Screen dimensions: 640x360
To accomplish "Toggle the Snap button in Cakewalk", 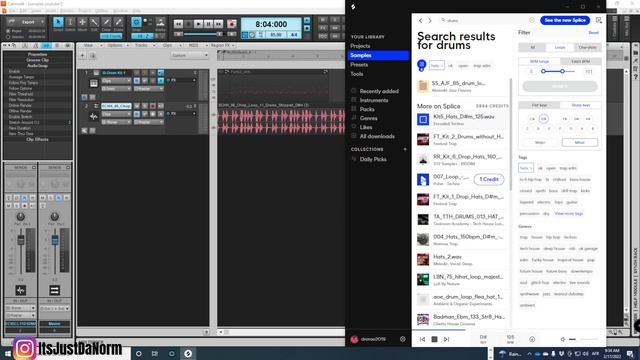I will 136,22.
